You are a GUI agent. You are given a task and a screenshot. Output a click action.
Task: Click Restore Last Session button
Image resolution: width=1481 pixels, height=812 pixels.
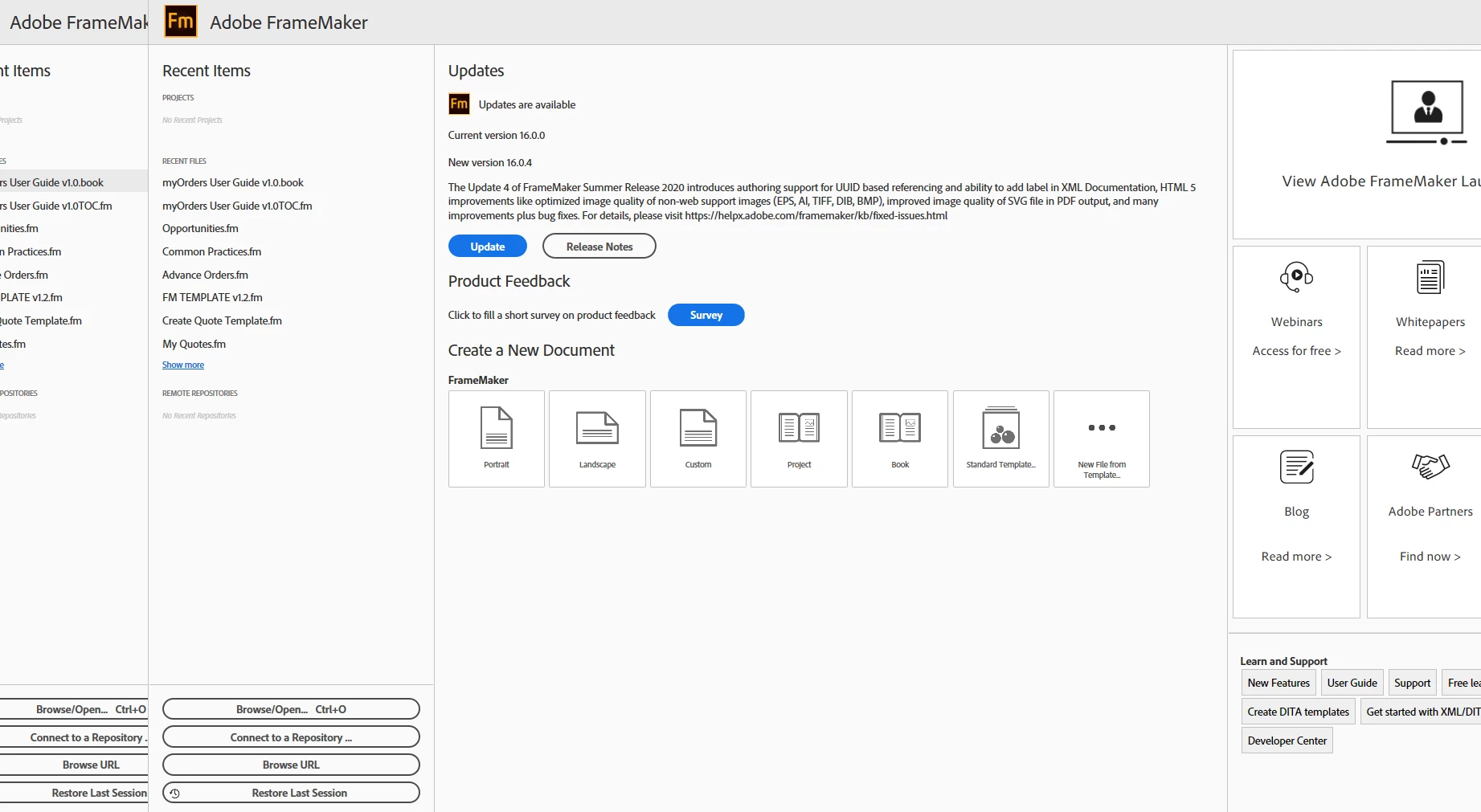[x=291, y=793]
